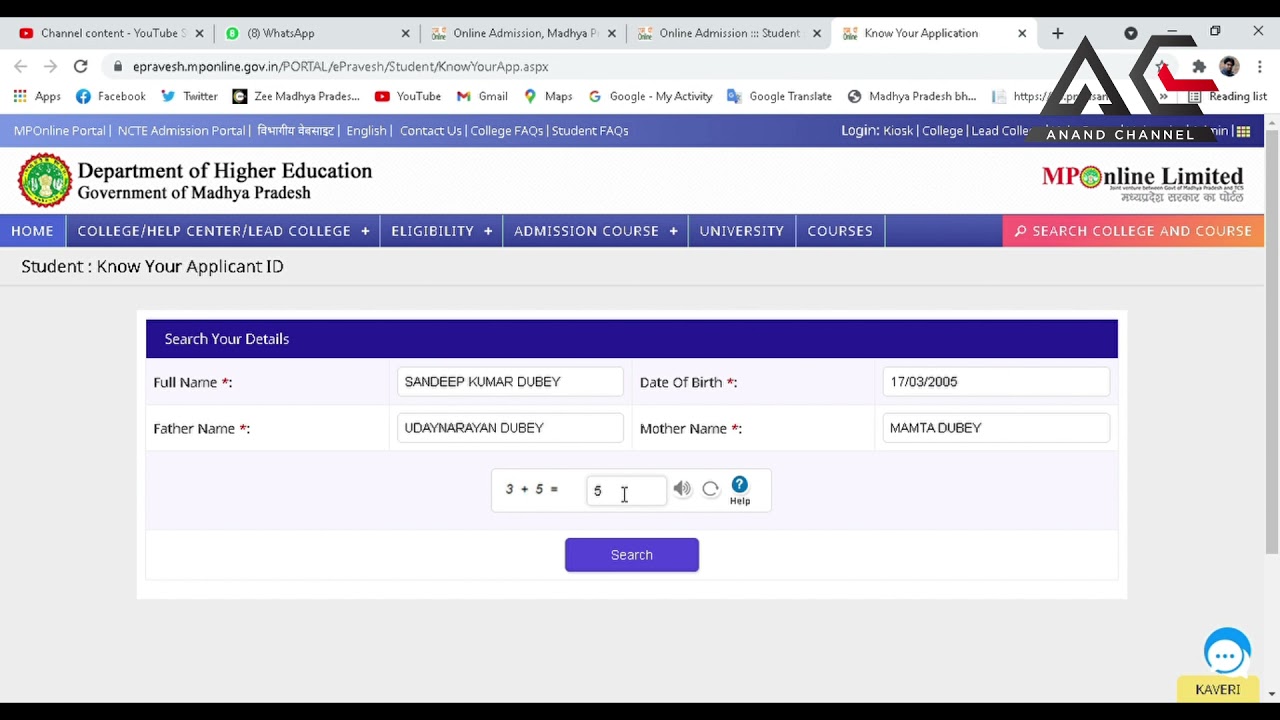Open Twitter bookmark
The width and height of the screenshot is (1280, 720).
click(189, 96)
